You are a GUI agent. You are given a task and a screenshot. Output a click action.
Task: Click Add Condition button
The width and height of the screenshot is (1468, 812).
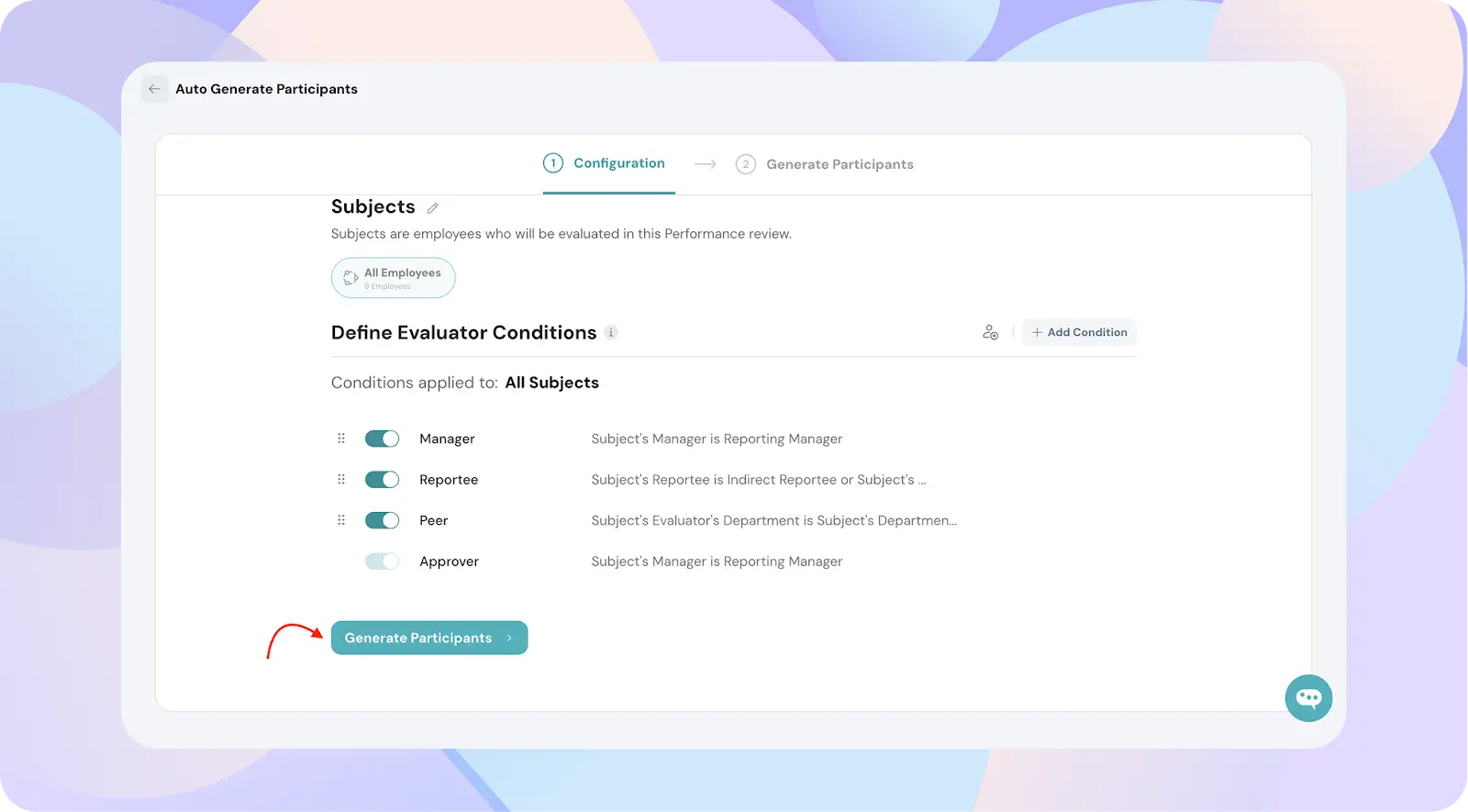(1079, 332)
